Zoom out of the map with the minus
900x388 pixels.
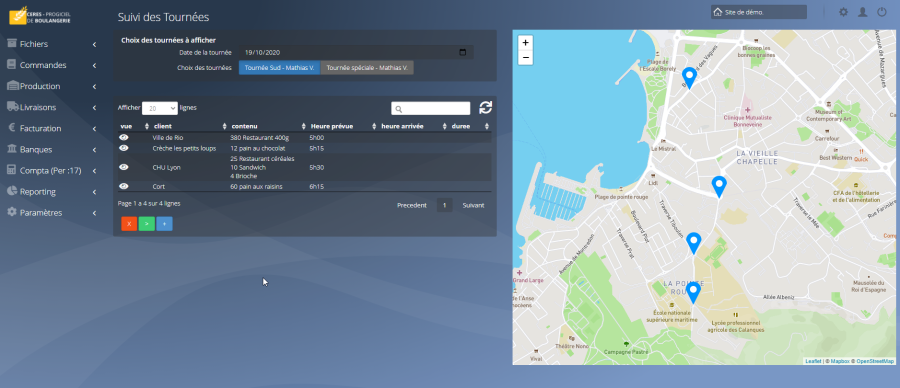coord(525,57)
